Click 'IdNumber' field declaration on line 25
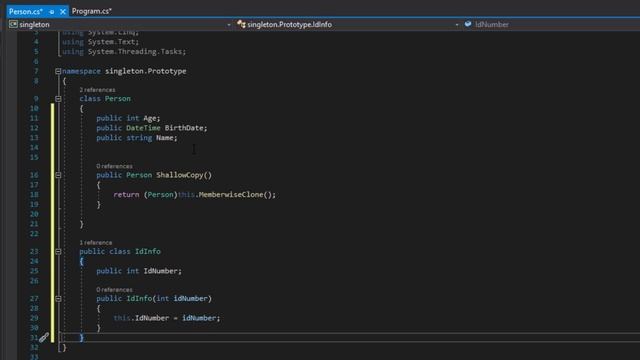 160,271
